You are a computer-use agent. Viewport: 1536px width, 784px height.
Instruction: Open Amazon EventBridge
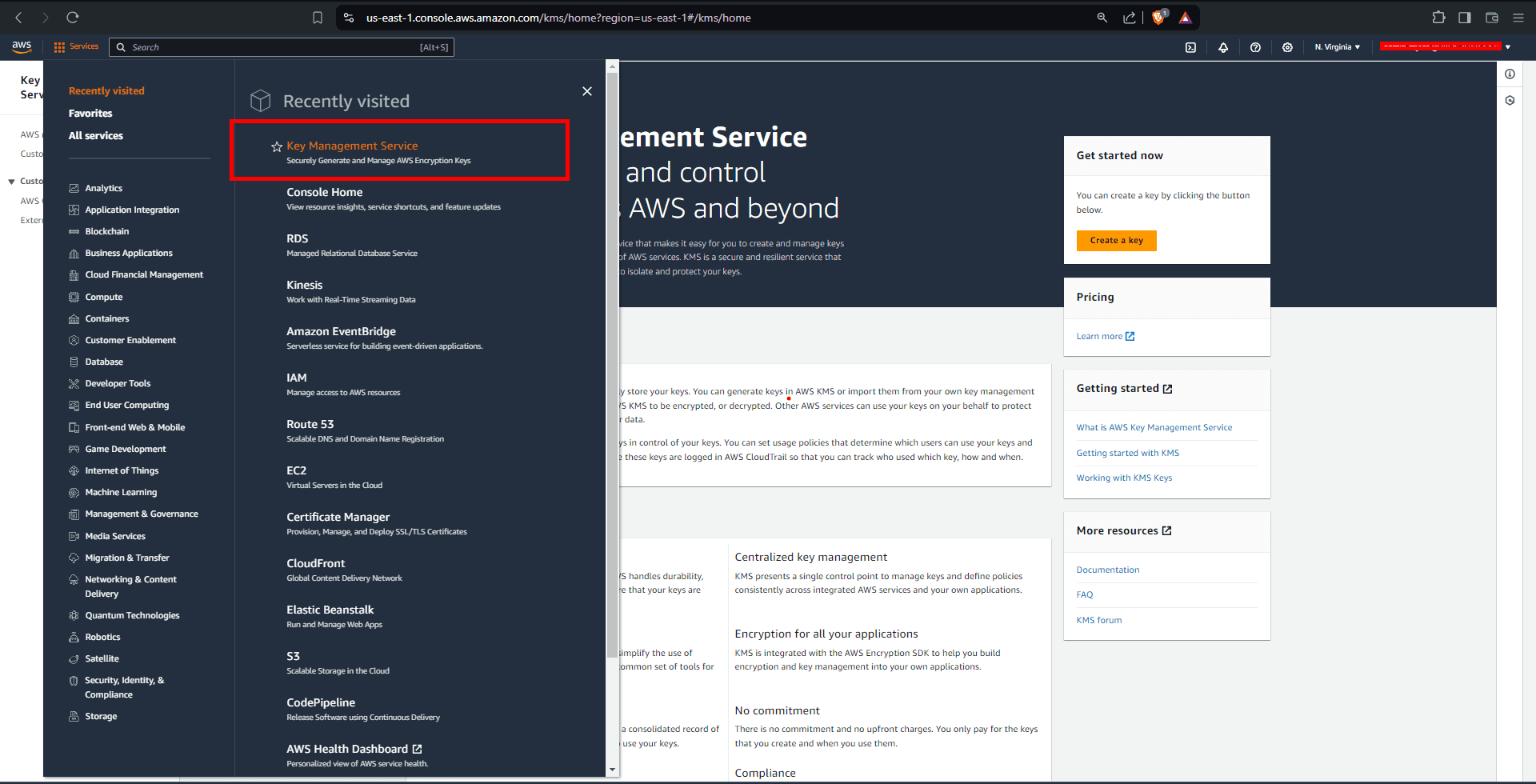pyautogui.click(x=342, y=332)
